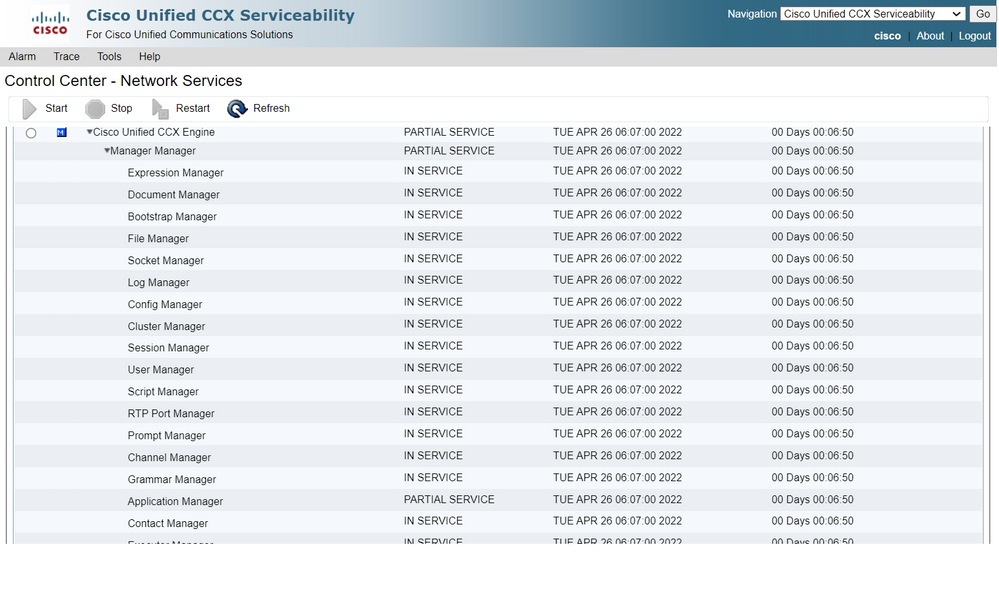Click the Cisco Unified CCX Serviceability title
The image size is (999, 602).
pos(220,15)
